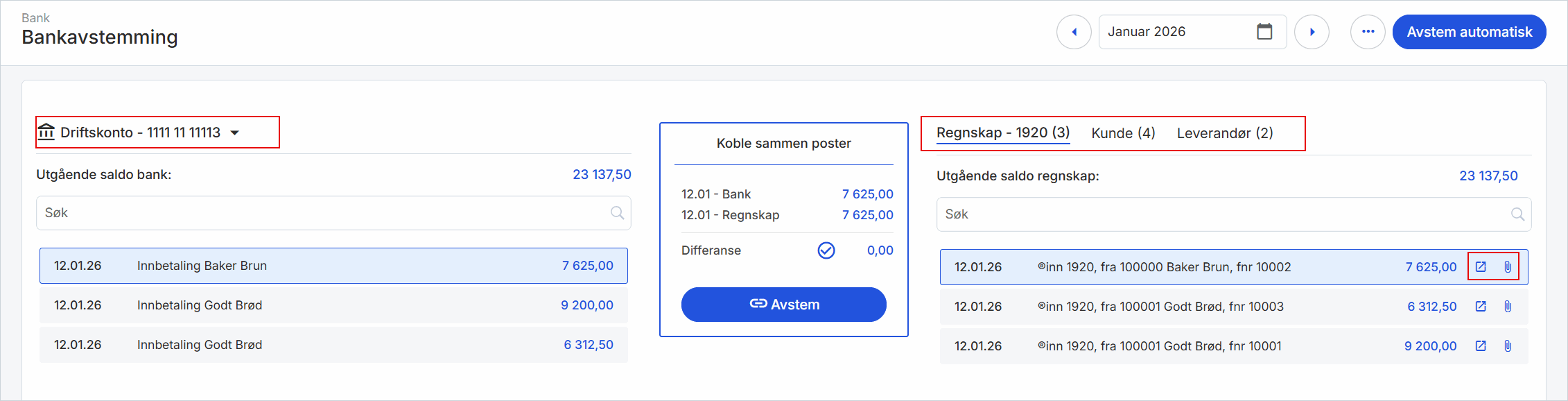This screenshot has height=401, width=1568.
Task: Click the next month arrow icon
Action: 1312,31
